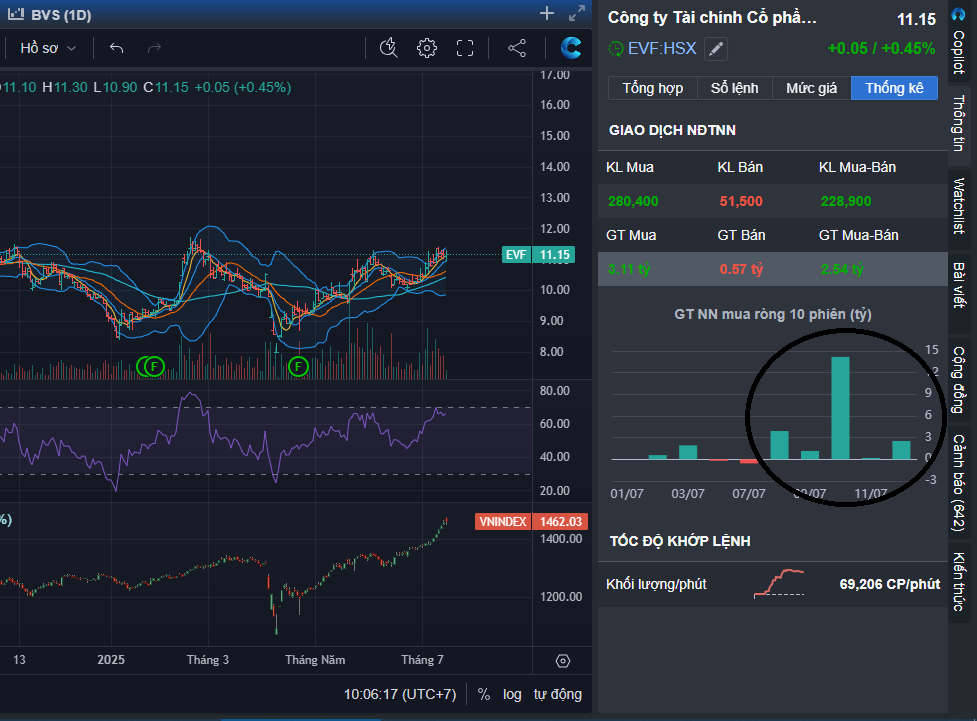The width and height of the screenshot is (977, 721).
Task: Switch to Sổ lệnh tab
Action: (735, 88)
